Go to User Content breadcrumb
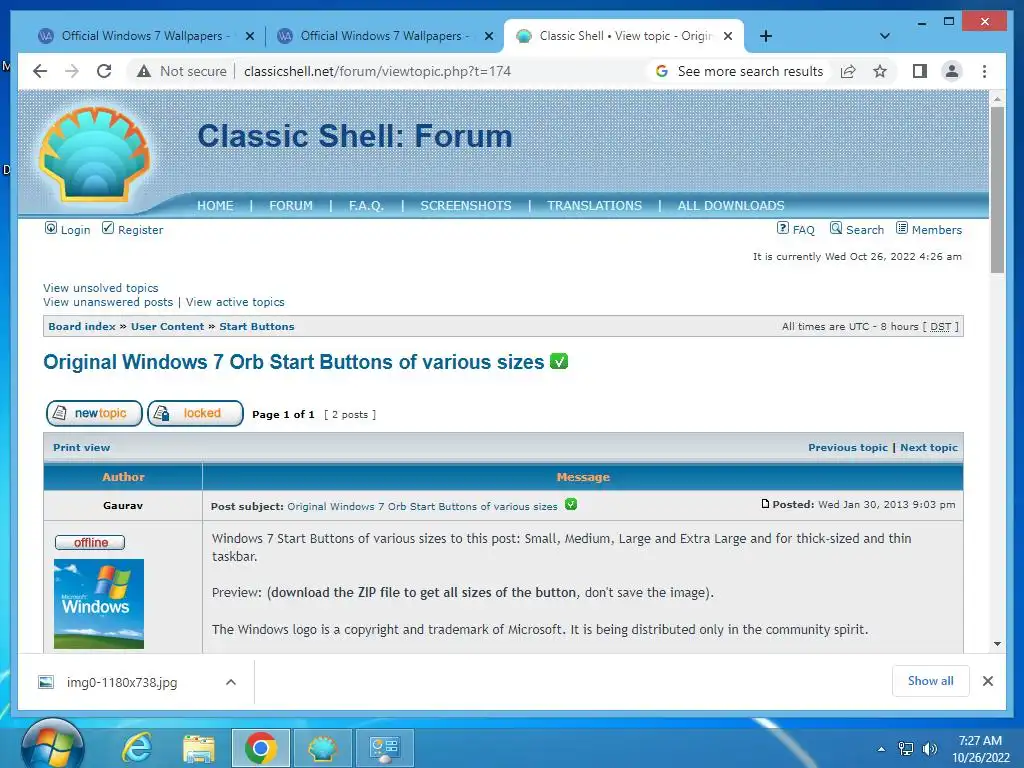Screen dimensions: 1024x768 tap(167, 327)
